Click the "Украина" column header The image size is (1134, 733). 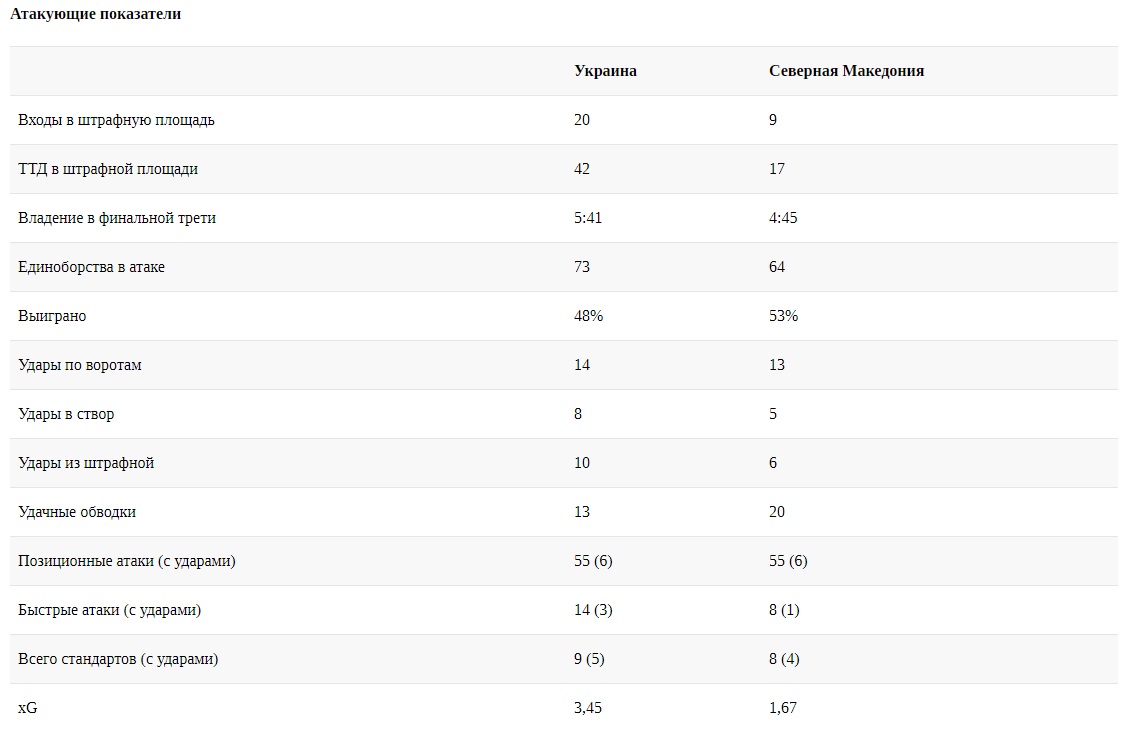(x=605, y=71)
